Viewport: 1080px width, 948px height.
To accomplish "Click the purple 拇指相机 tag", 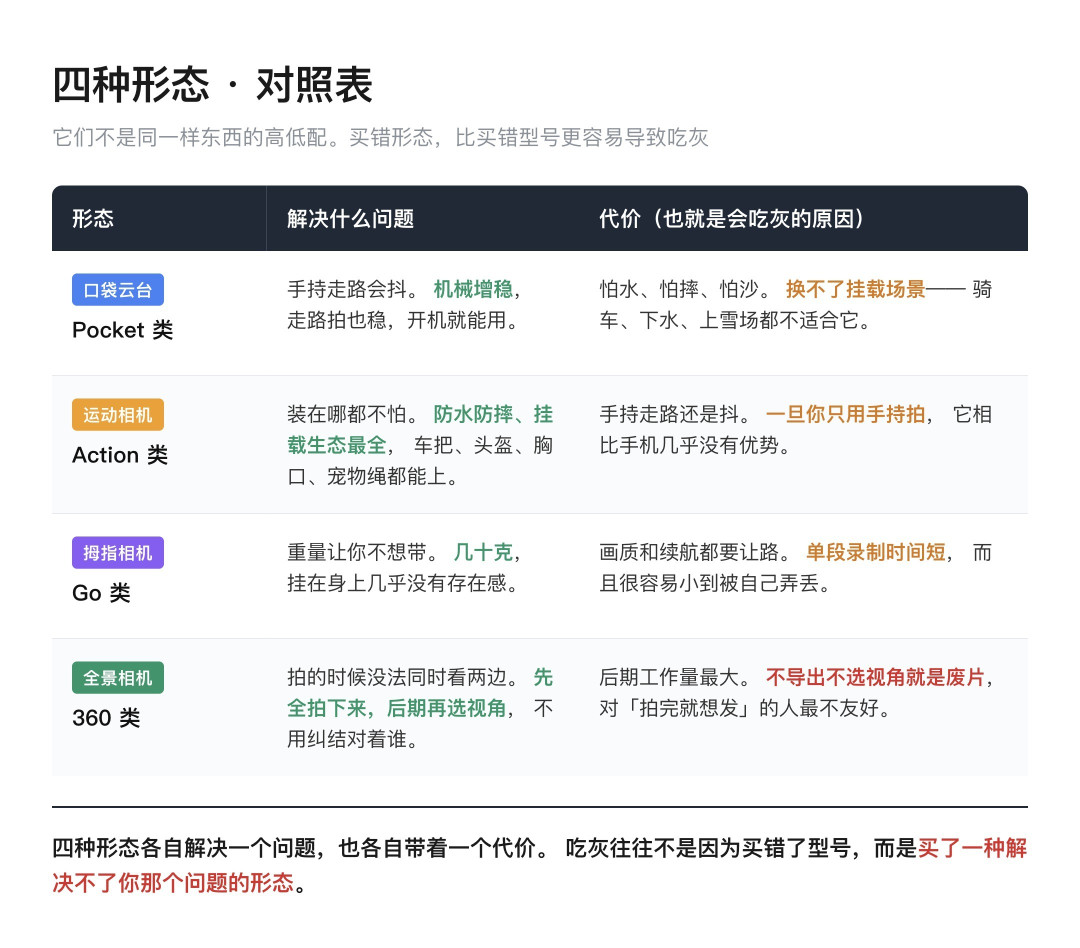I will 118,553.
